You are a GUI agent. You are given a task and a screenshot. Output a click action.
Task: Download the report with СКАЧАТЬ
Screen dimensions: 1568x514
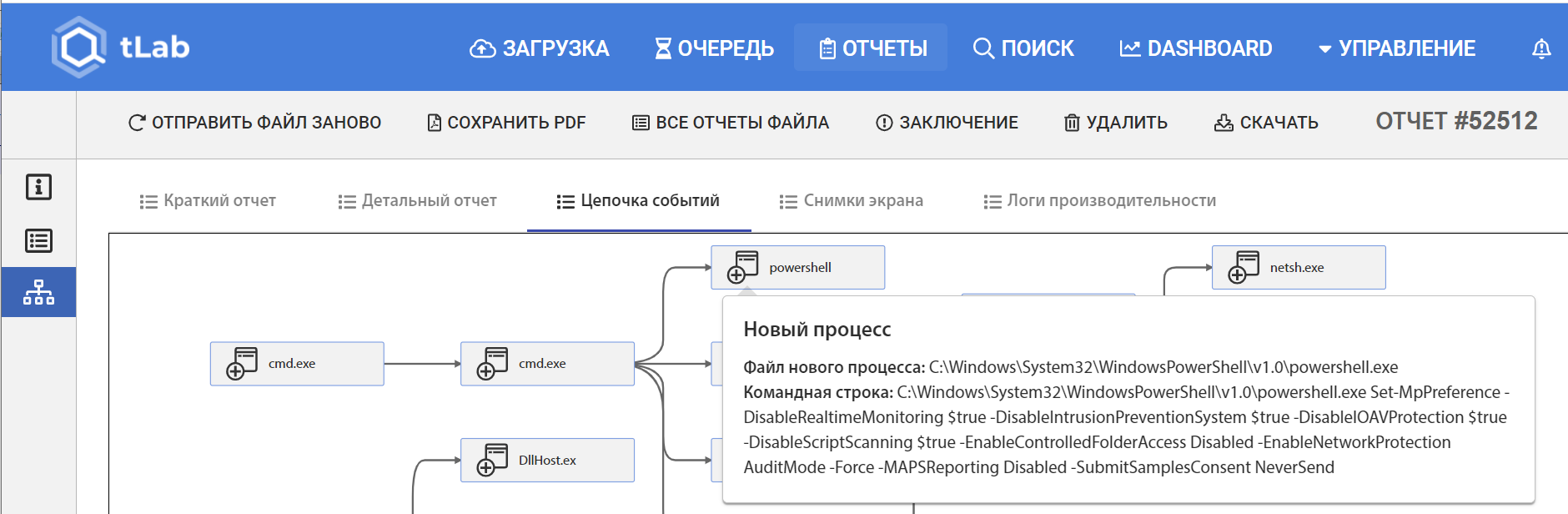click(x=1266, y=123)
